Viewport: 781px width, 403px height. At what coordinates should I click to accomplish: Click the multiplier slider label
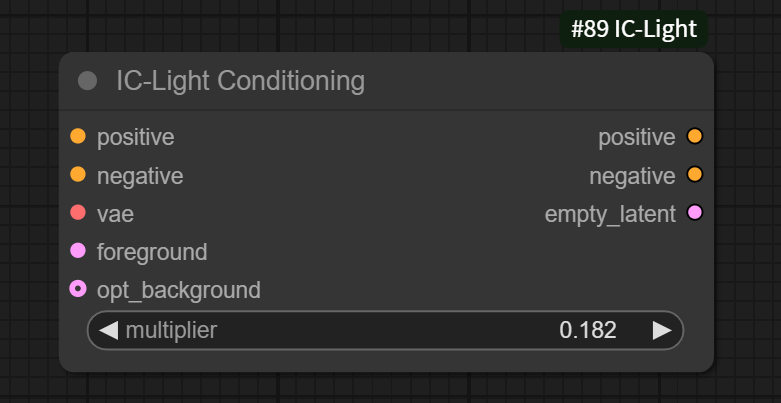tap(171, 330)
